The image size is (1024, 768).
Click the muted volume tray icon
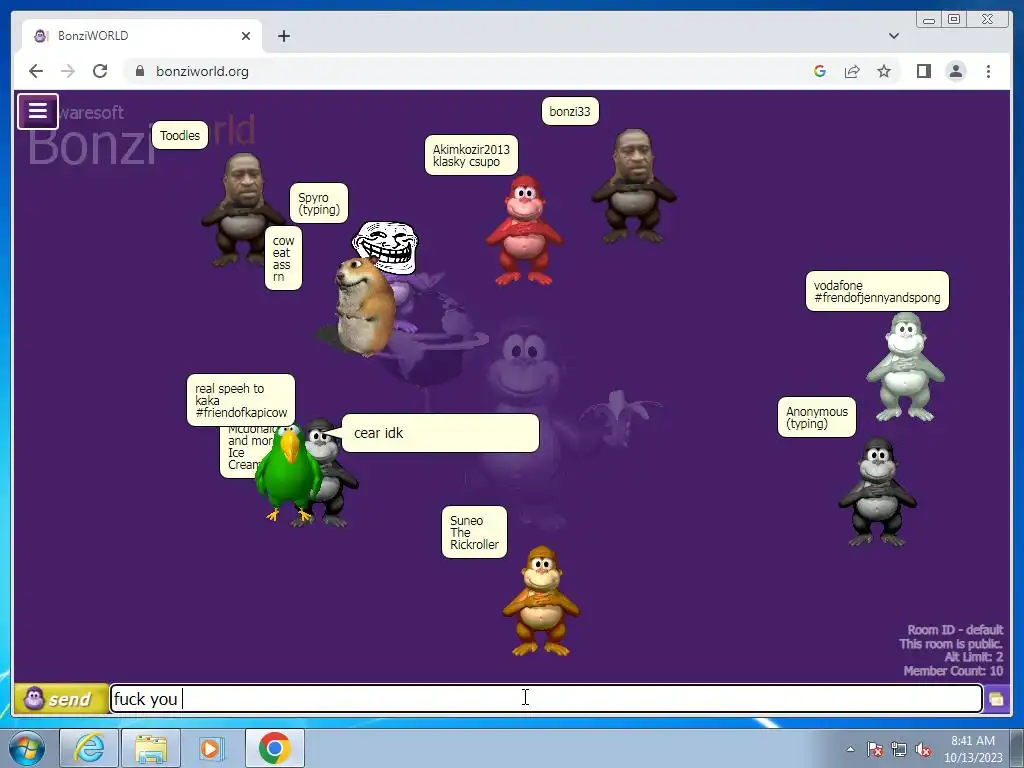point(923,749)
